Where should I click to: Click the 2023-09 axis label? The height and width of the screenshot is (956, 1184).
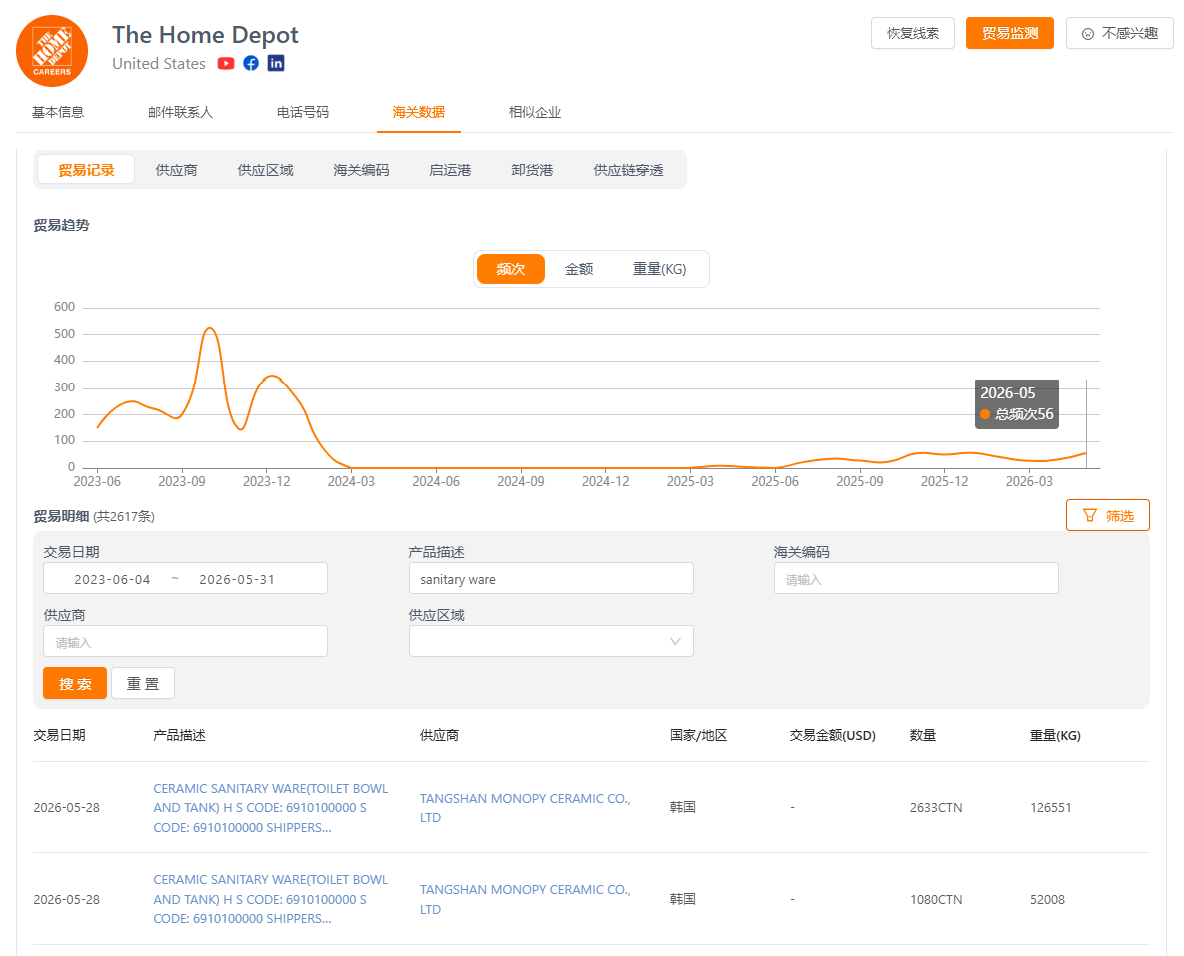coord(181,482)
